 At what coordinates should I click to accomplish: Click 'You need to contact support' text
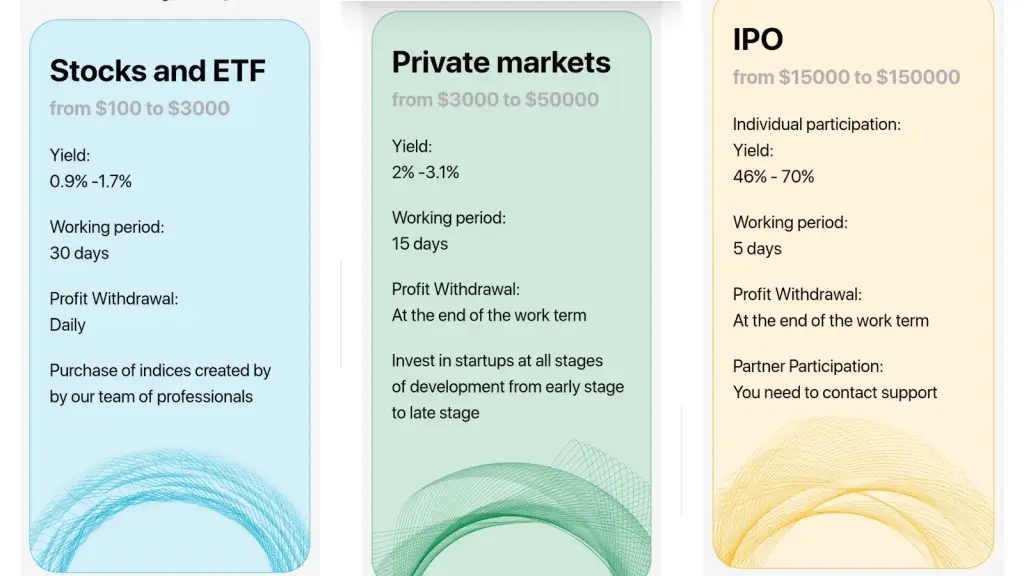click(x=835, y=392)
